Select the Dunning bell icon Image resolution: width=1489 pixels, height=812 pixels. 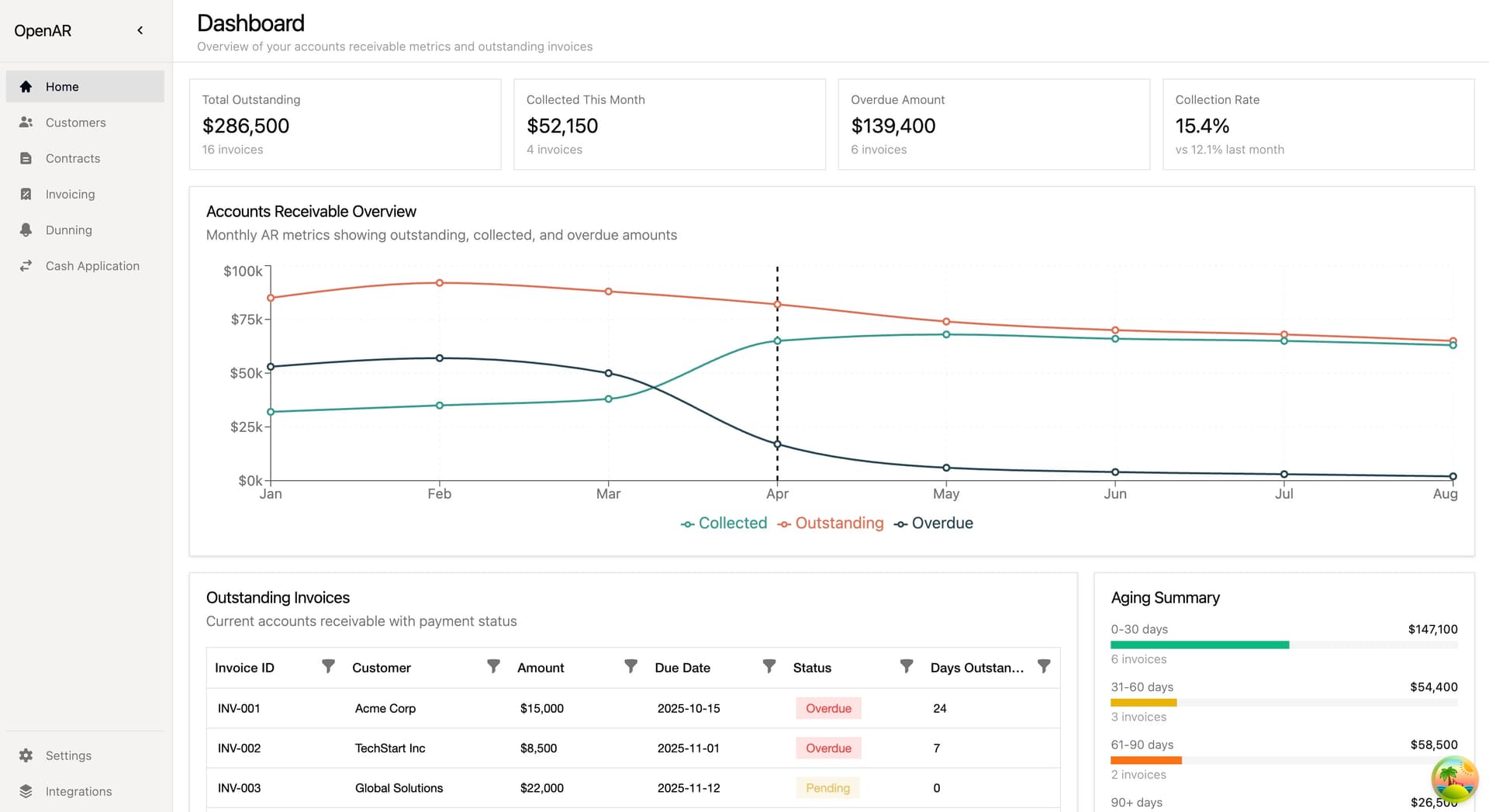[x=26, y=230]
